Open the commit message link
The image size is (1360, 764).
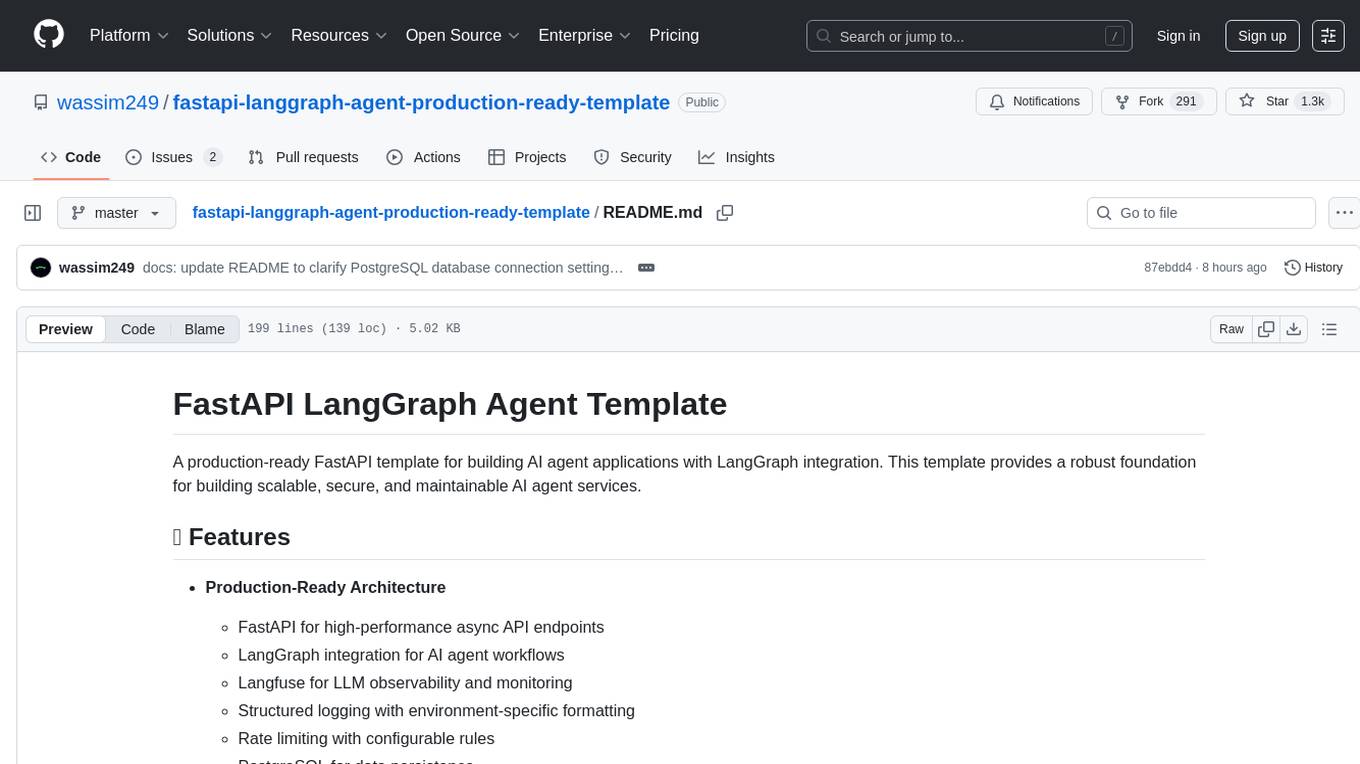pos(383,267)
